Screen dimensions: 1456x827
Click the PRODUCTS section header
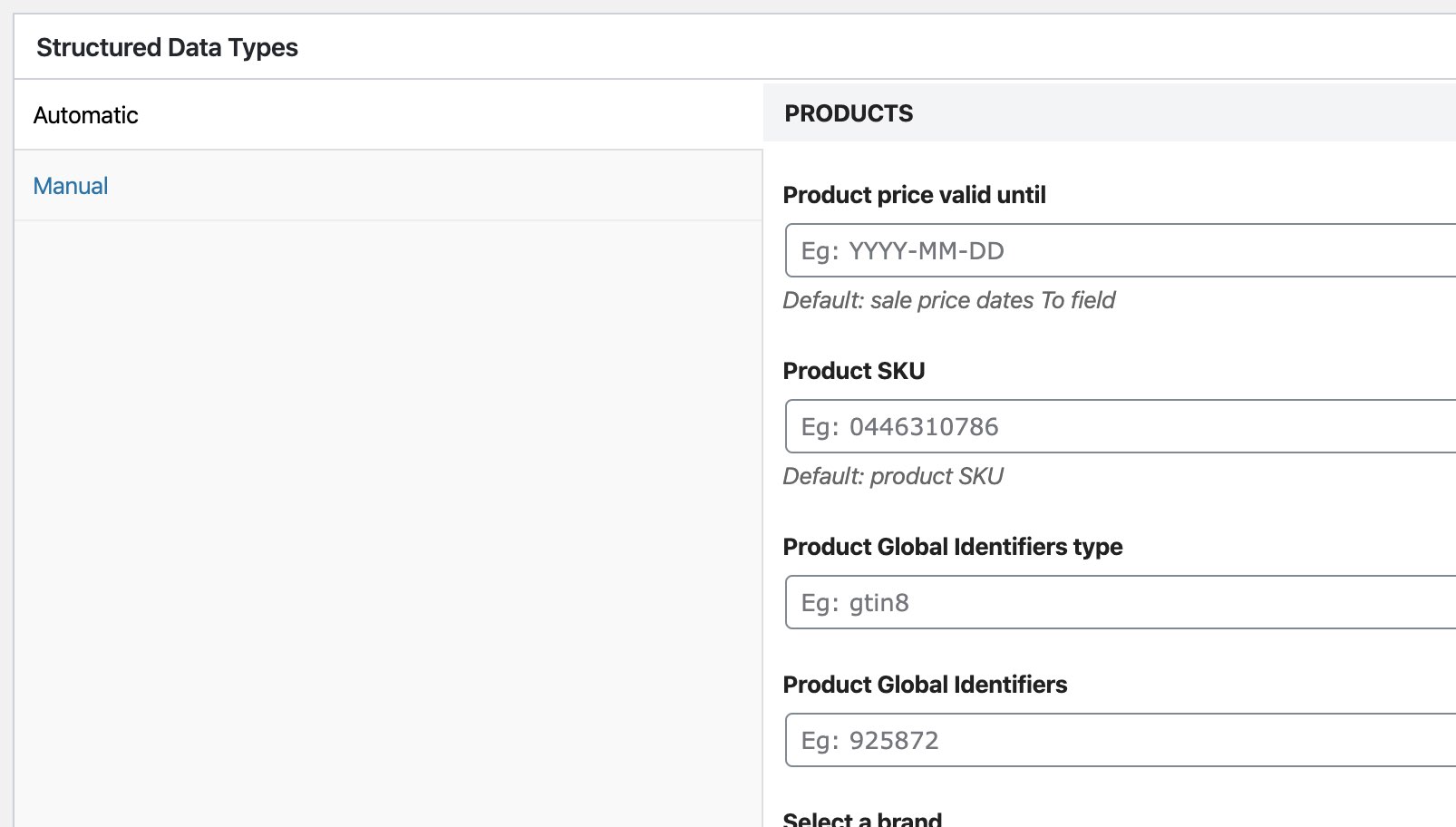coord(1110,113)
